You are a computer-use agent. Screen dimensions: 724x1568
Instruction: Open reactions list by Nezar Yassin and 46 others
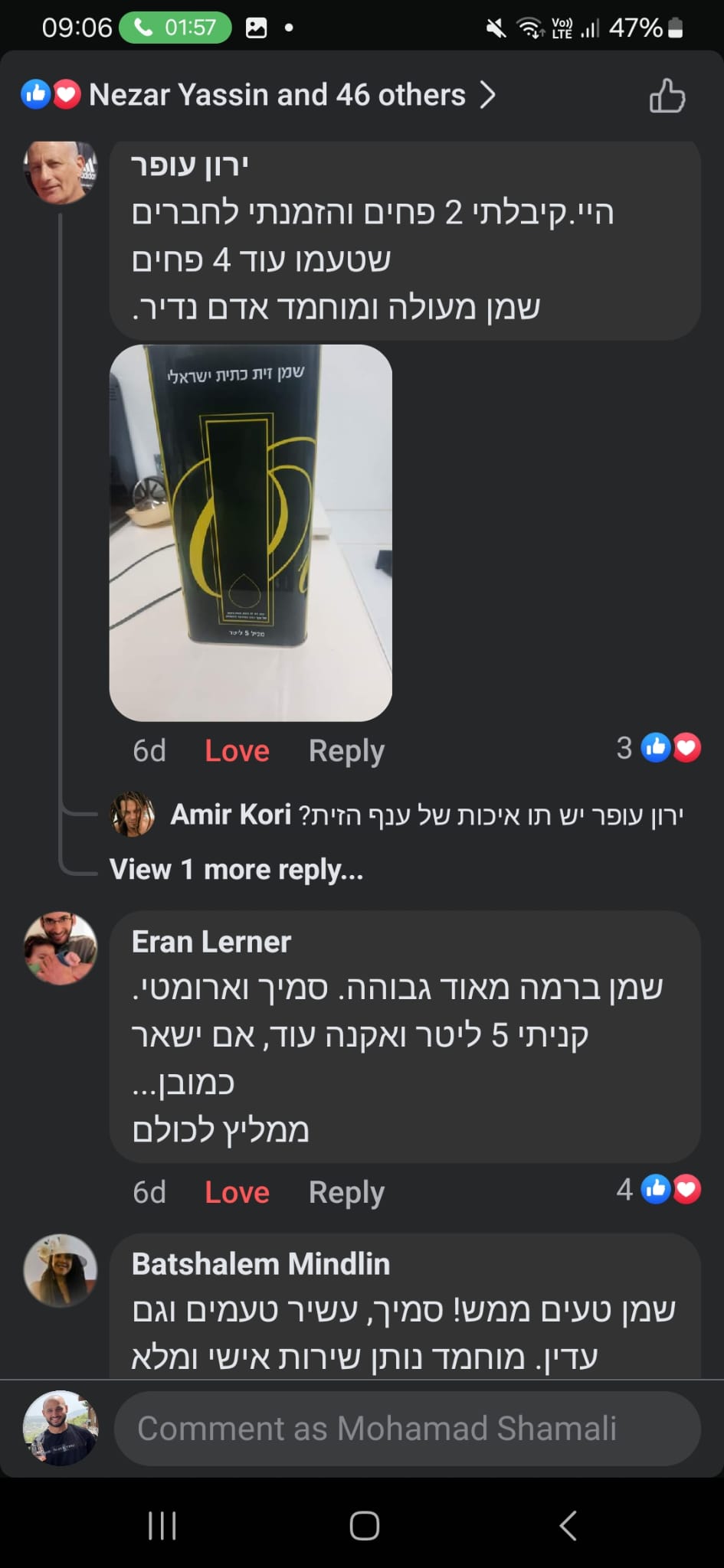277,95
